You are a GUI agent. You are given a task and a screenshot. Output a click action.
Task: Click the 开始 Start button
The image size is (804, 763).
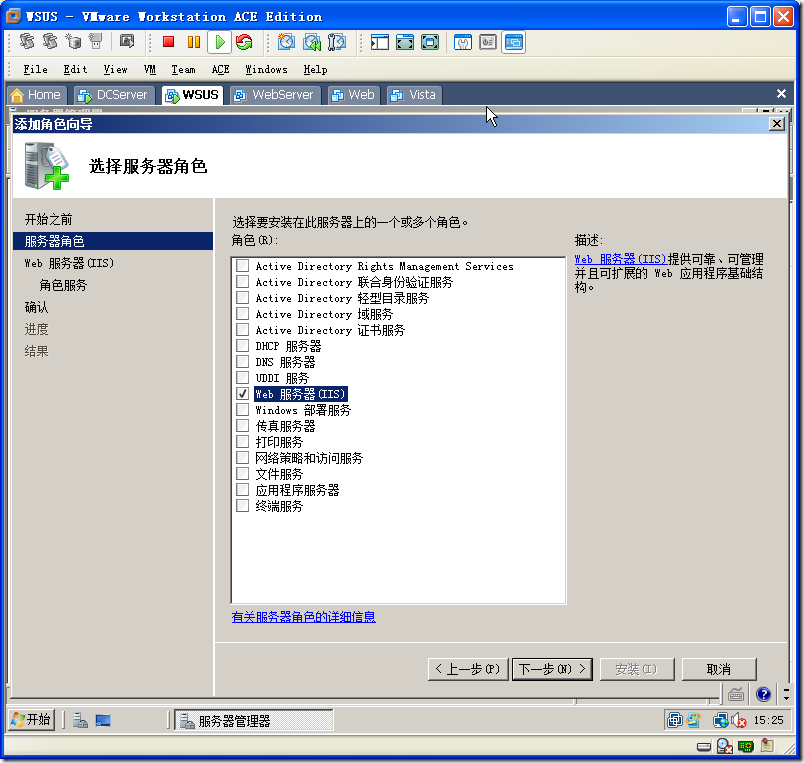(32, 720)
